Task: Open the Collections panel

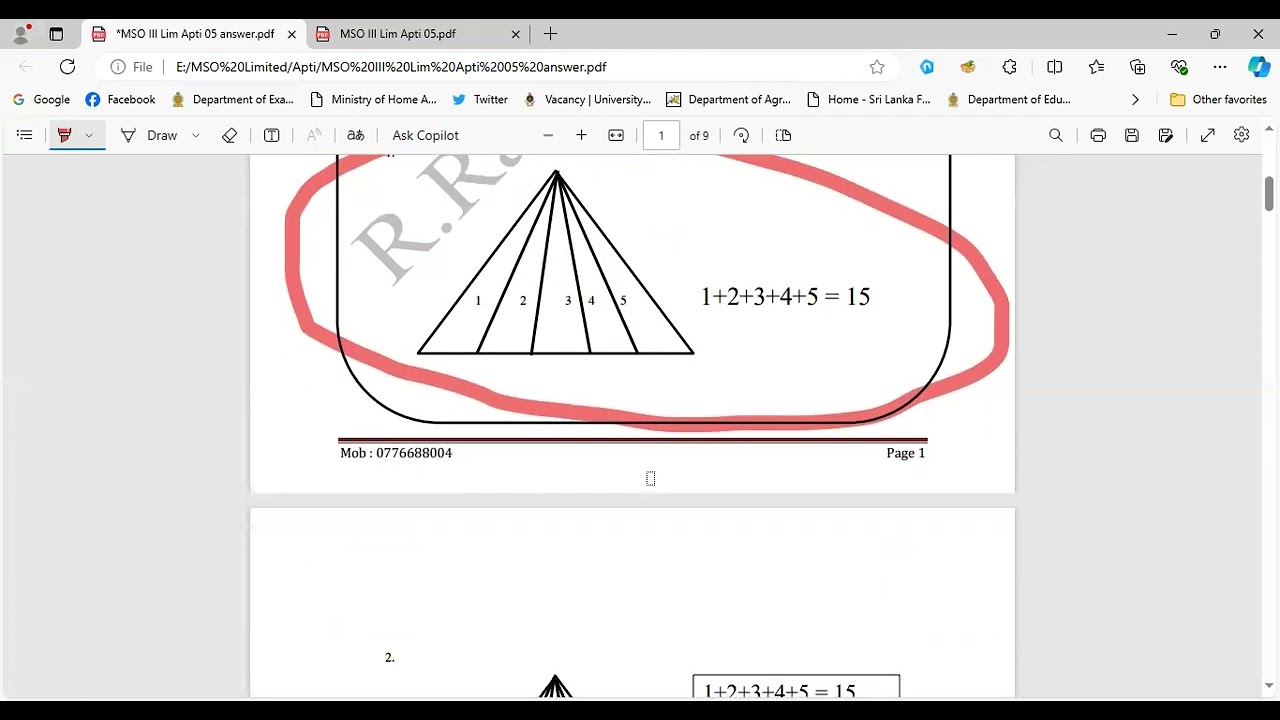Action: (x=1138, y=67)
